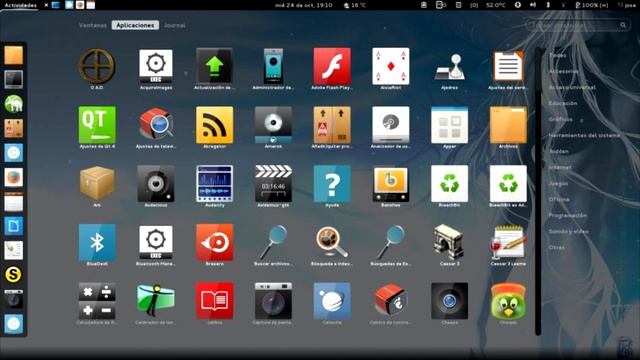Launch the Captura de pantalla camera

273,301
